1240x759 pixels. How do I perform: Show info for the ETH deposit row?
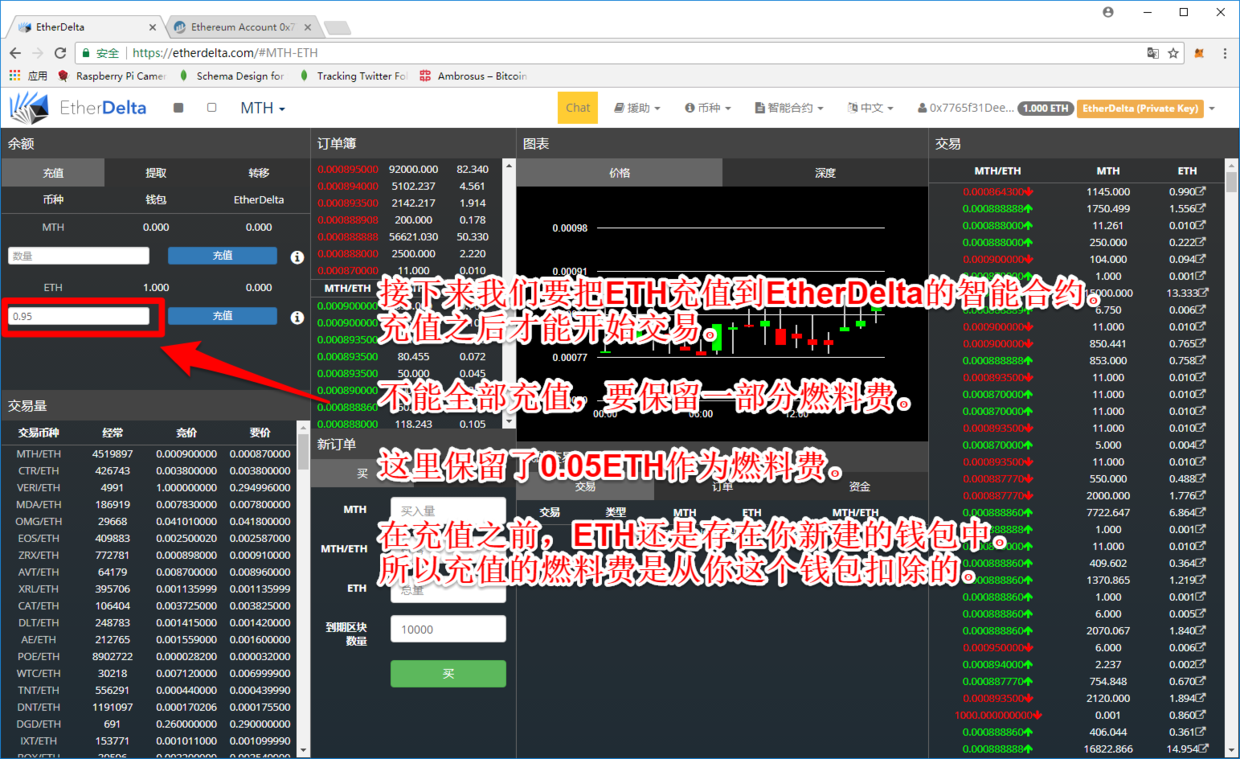coord(297,317)
